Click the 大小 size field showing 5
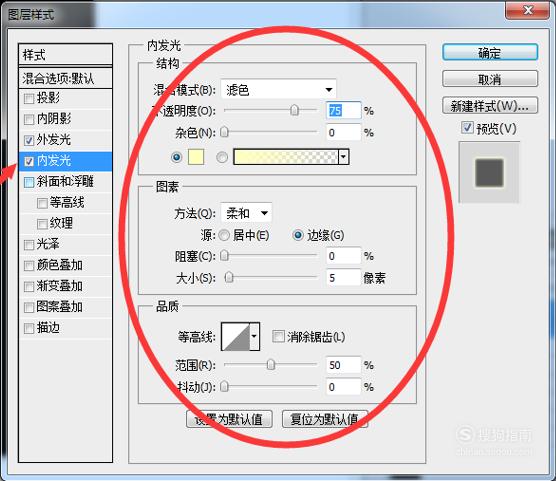 click(344, 277)
